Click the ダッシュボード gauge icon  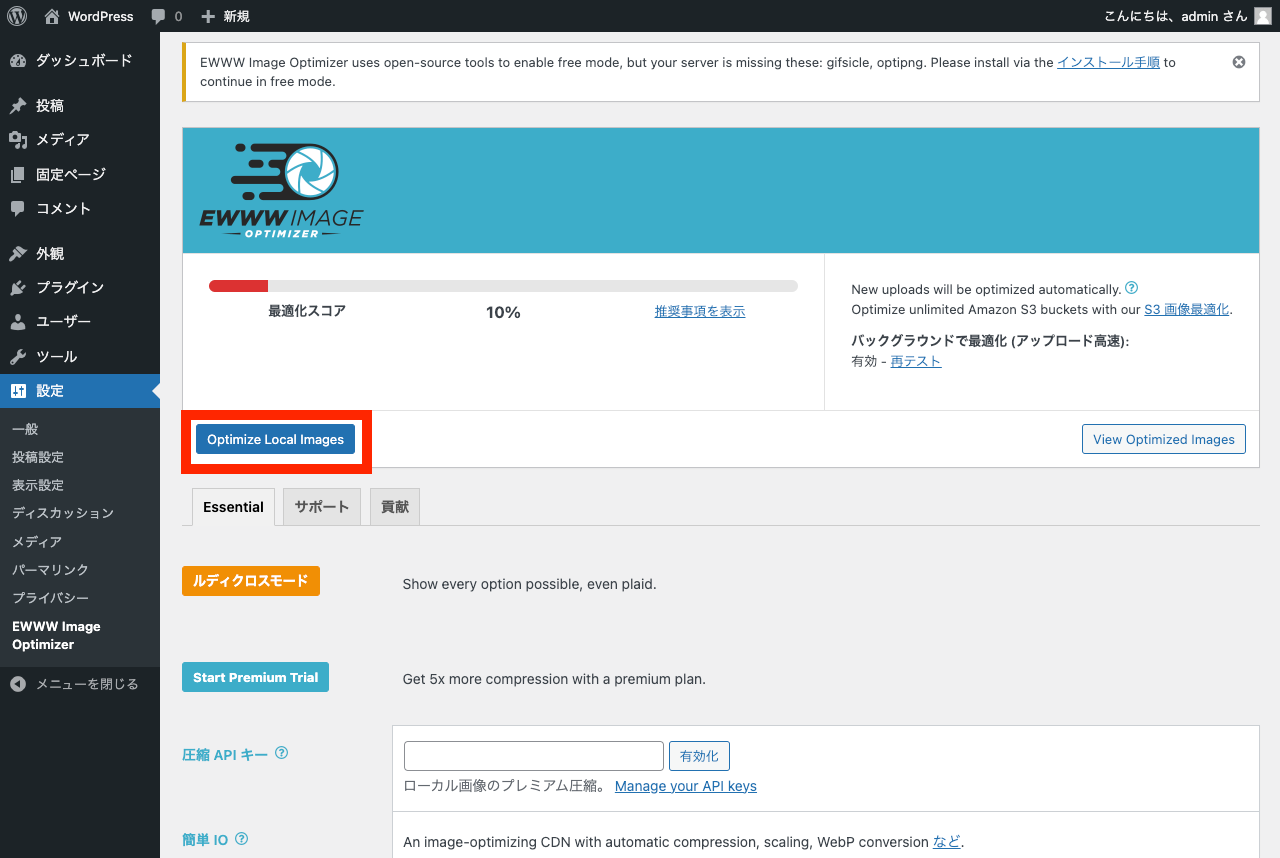(18, 60)
